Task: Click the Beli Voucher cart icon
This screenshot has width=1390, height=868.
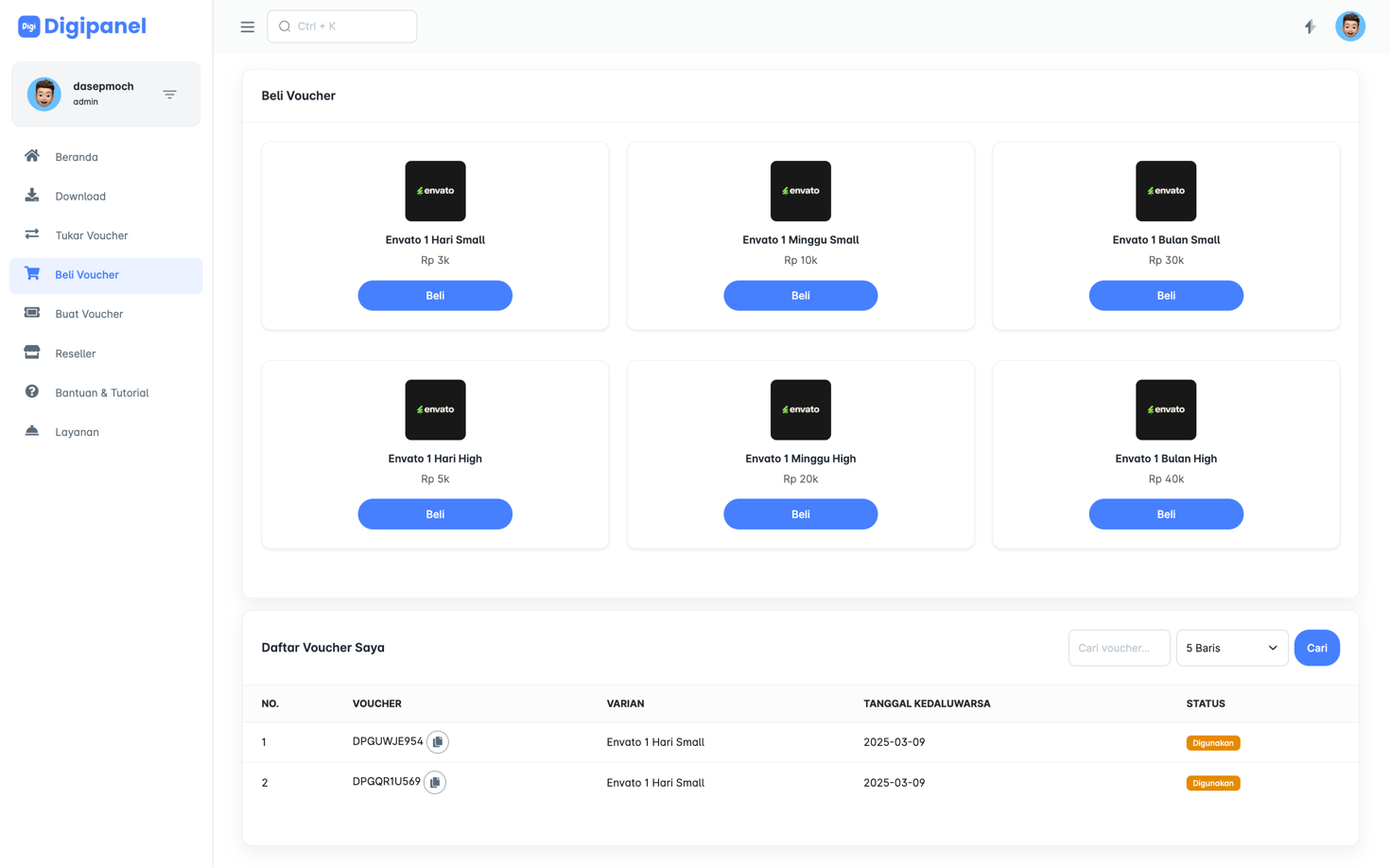Action: (x=32, y=273)
